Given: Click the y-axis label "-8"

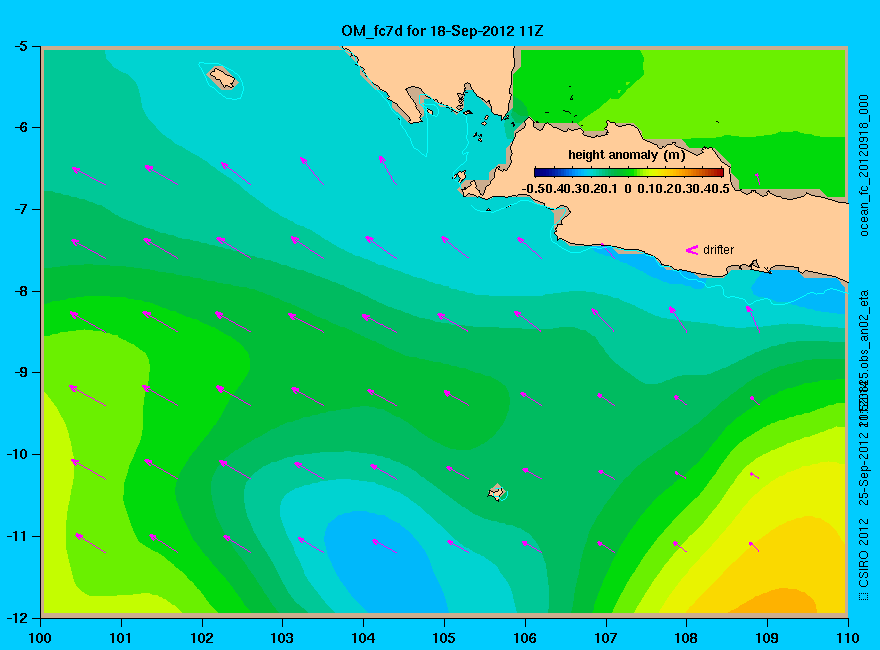Looking at the screenshot, I should 21,291.
